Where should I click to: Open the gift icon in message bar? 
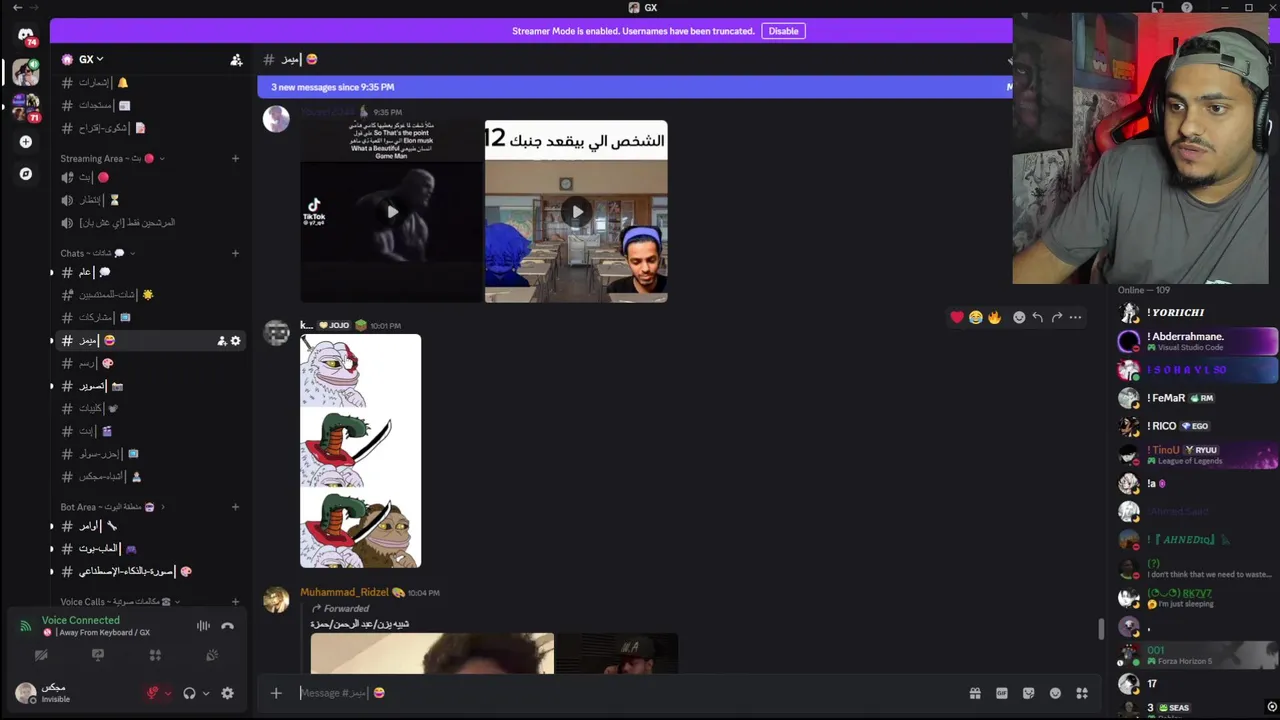[975, 693]
